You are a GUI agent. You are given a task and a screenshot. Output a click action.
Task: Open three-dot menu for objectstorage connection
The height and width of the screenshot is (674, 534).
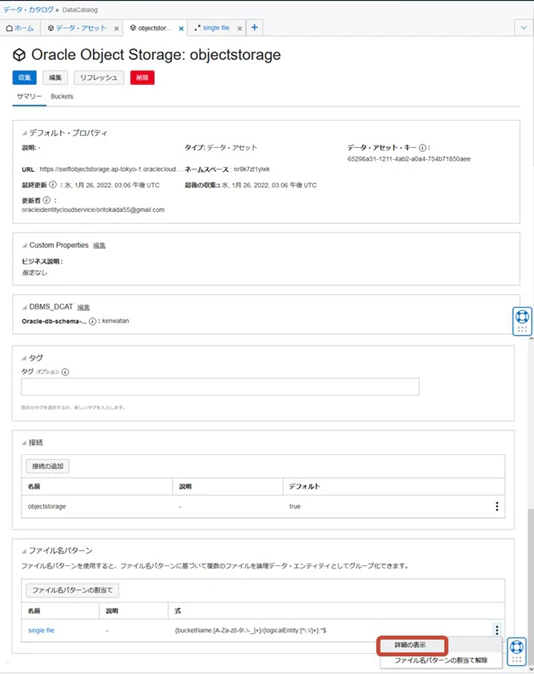497,506
